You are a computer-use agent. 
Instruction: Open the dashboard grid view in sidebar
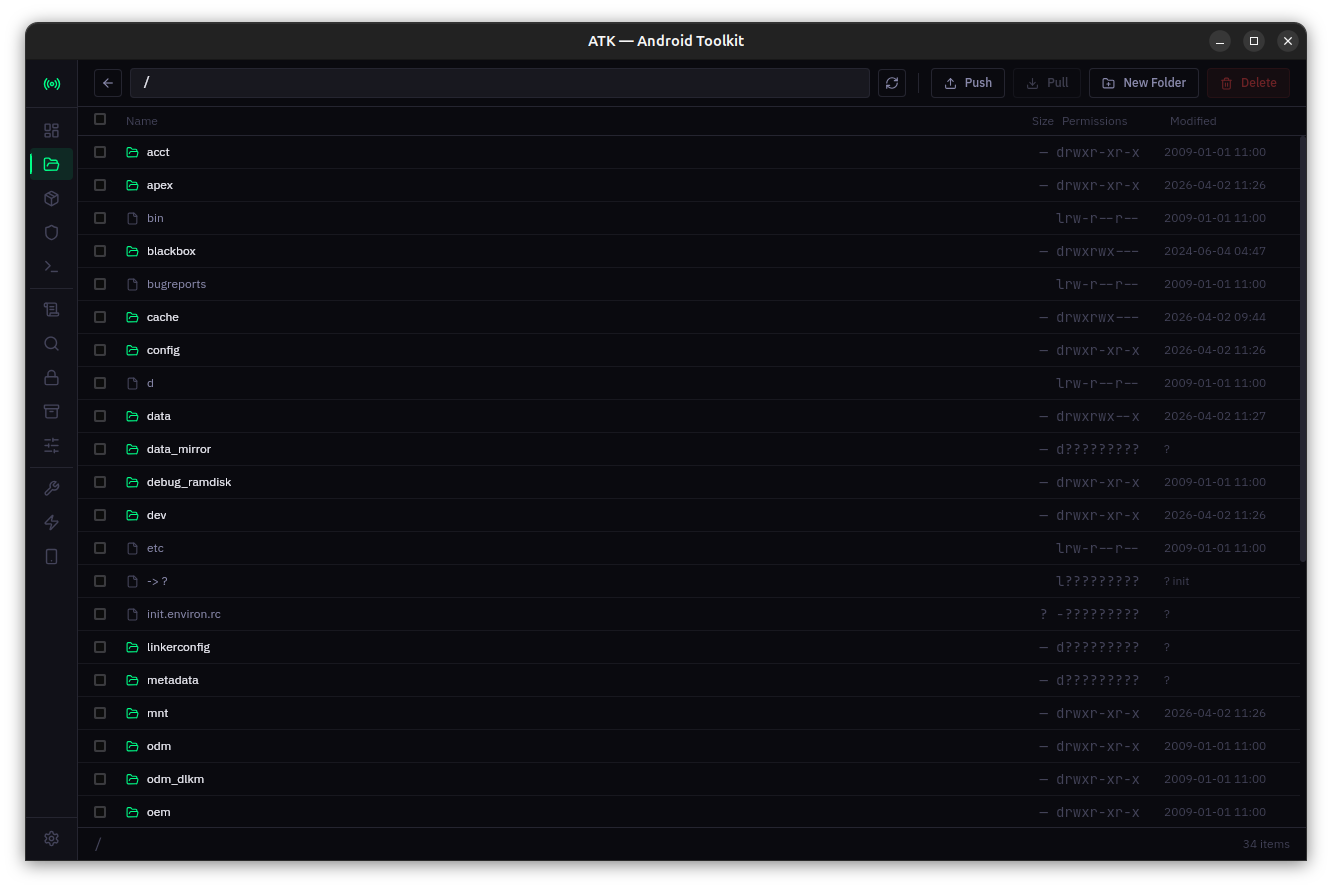coord(52,130)
